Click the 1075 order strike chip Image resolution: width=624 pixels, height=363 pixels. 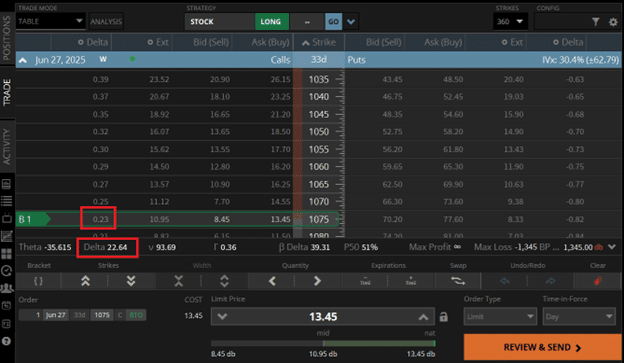(102, 315)
